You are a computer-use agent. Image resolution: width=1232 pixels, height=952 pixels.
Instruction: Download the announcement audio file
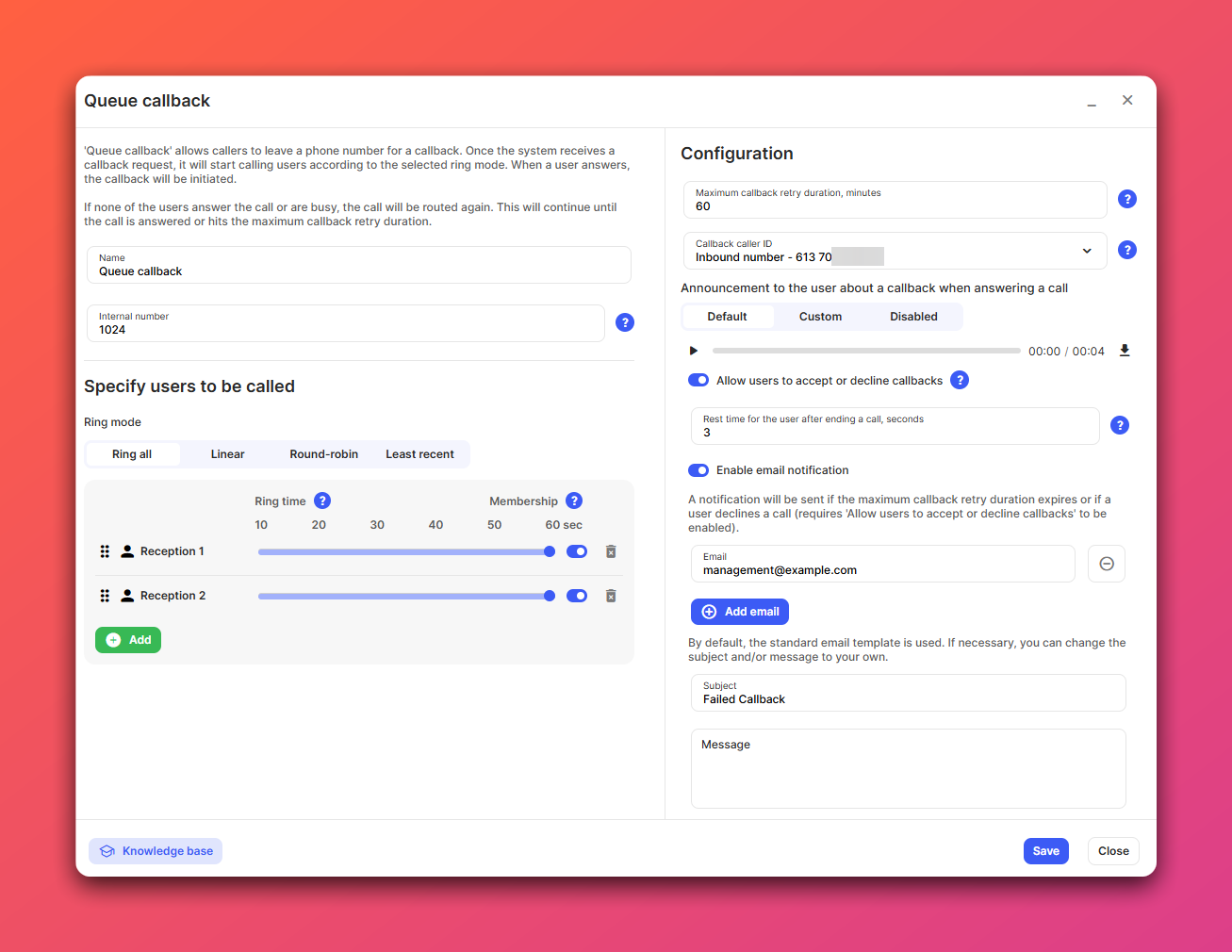click(1125, 351)
